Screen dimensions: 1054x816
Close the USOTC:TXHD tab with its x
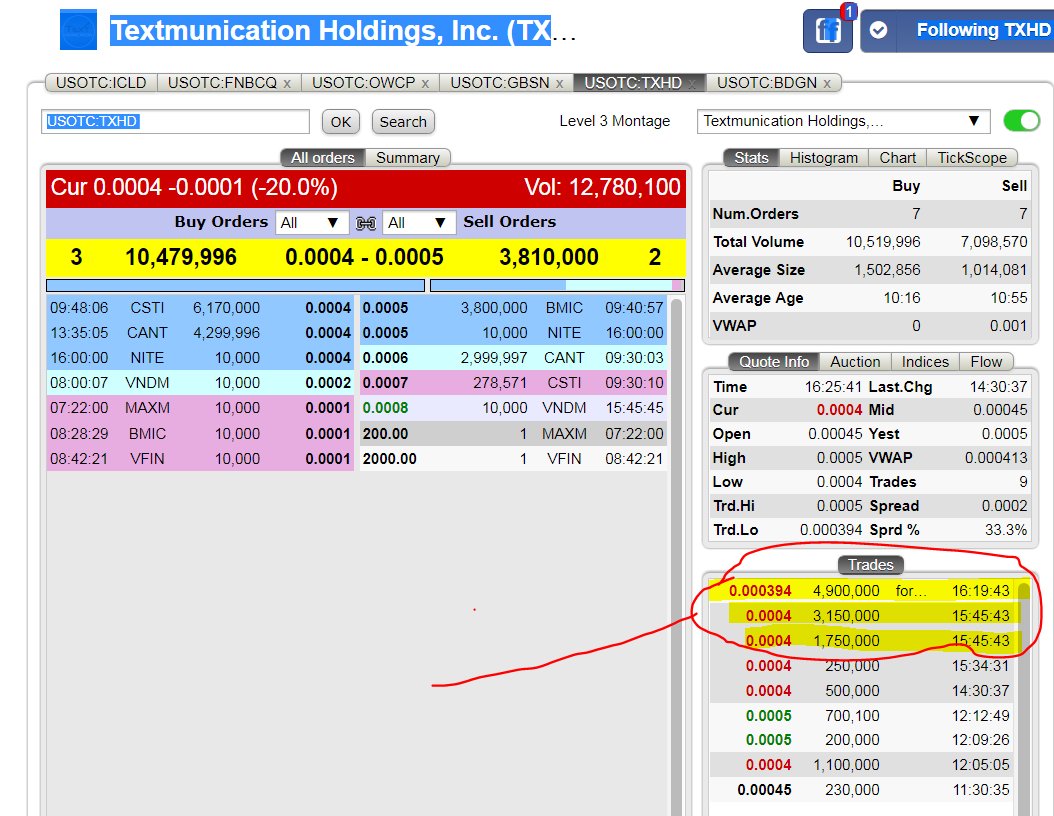click(692, 83)
